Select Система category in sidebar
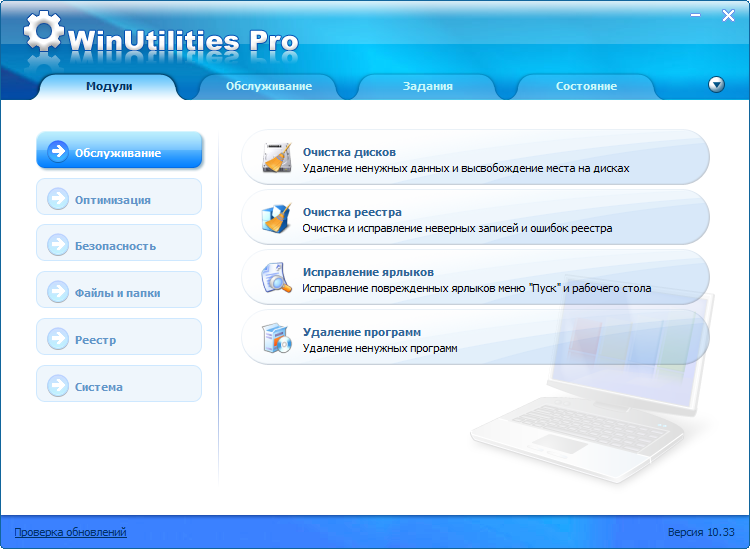This screenshot has width=750, height=549. pyautogui.click(x=119, y=384)
